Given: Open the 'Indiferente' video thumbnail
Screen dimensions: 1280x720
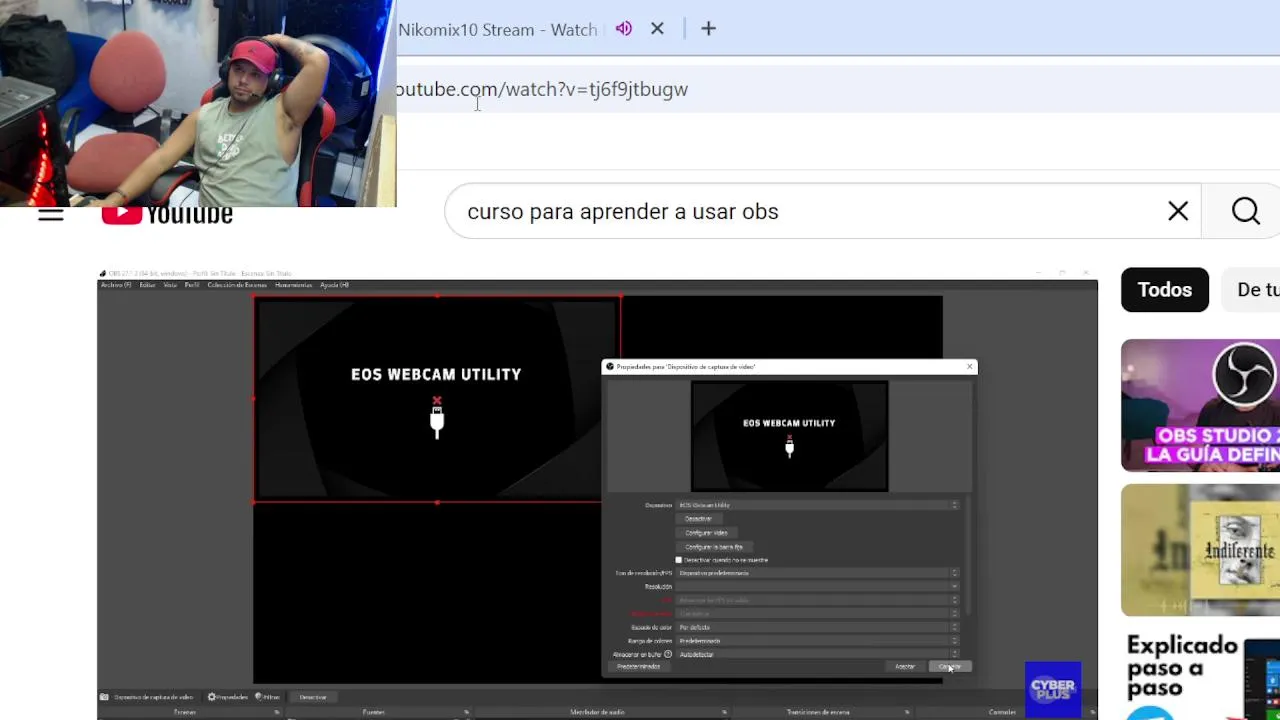Looking at the screenshot, I should 1200,550.
